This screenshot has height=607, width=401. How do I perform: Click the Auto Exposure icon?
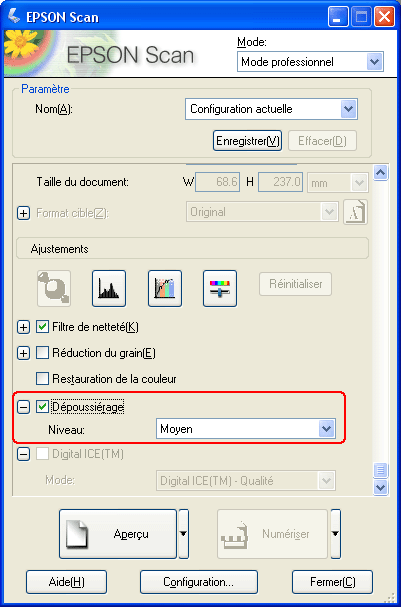point(54,288)
